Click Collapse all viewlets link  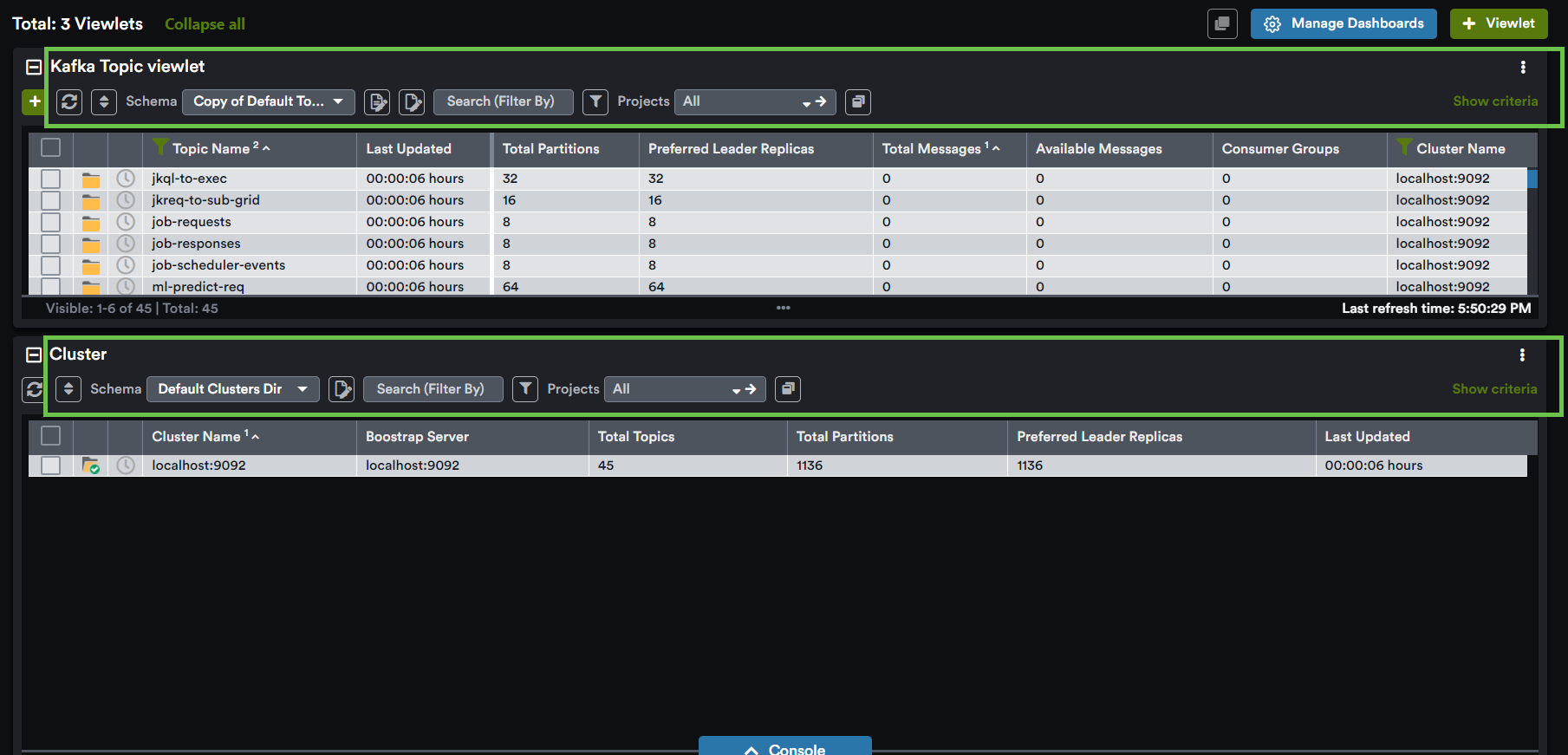click(205, 24)
